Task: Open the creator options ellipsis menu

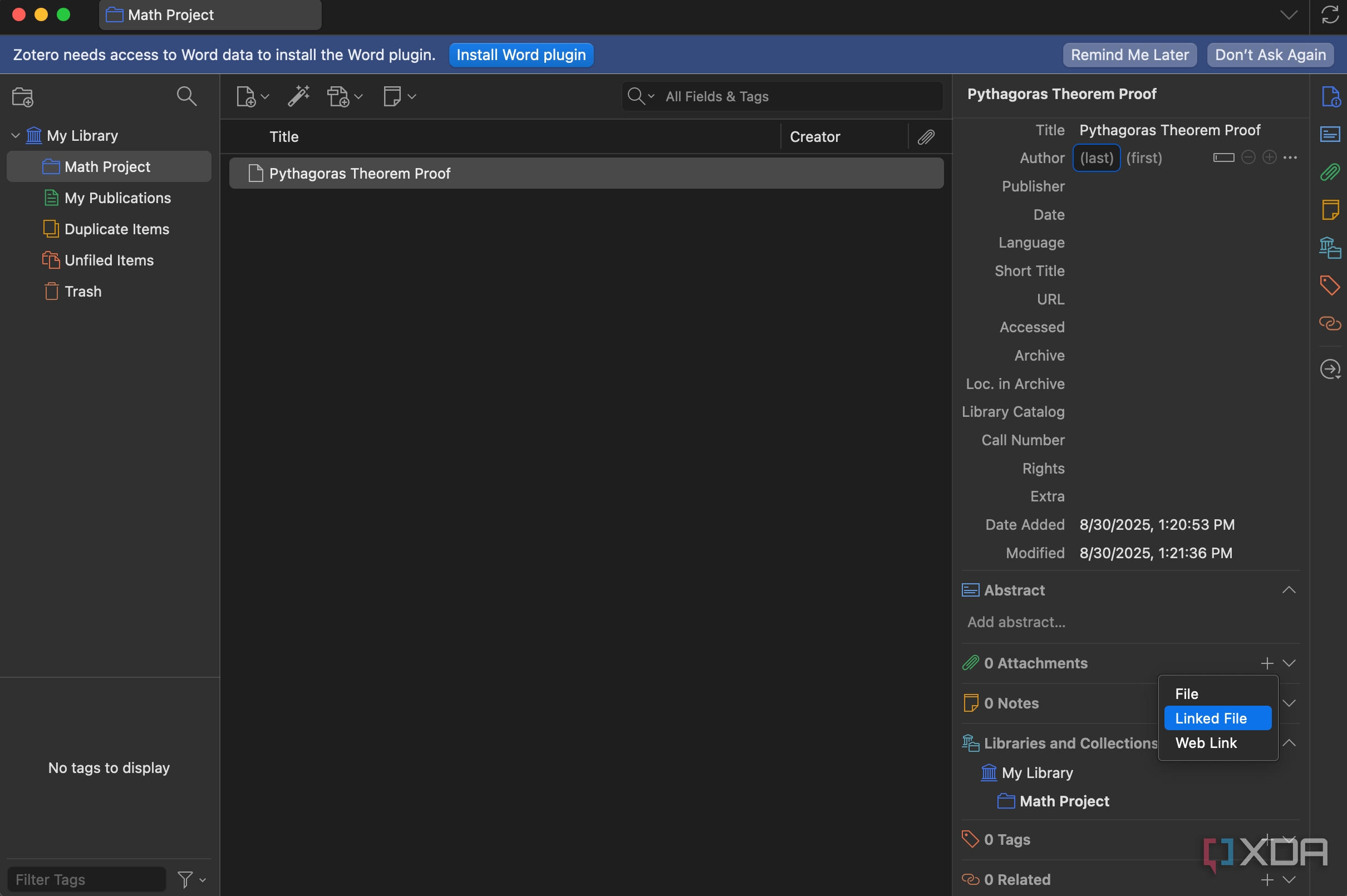Action: click(1290, 157)
